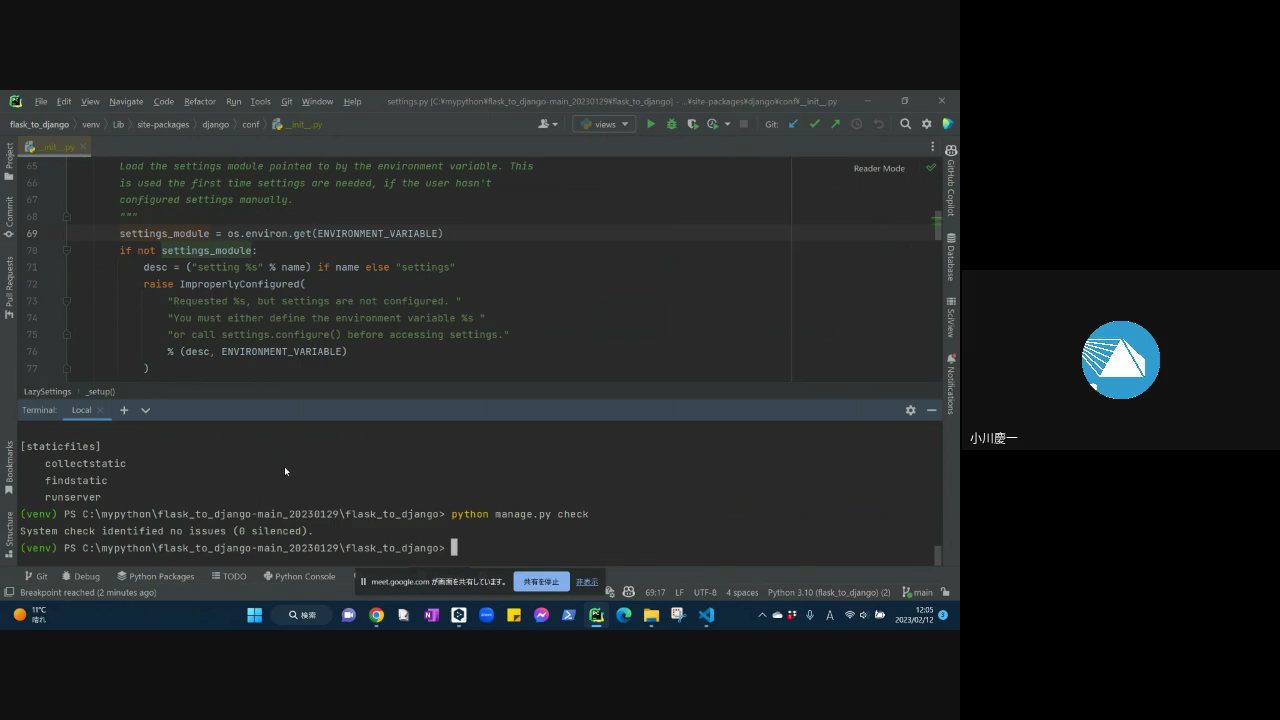Screen dimensions: 1280x720
Task: Open the Refactor menu
Action: tap(199, 101)
